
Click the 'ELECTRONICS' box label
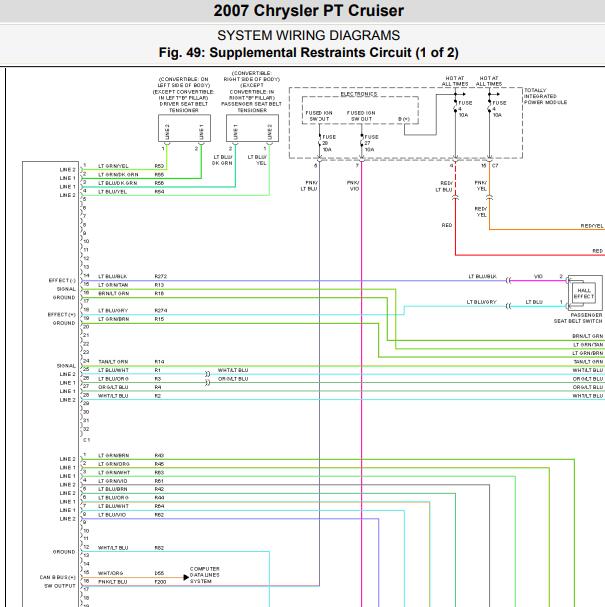[359, 94]
